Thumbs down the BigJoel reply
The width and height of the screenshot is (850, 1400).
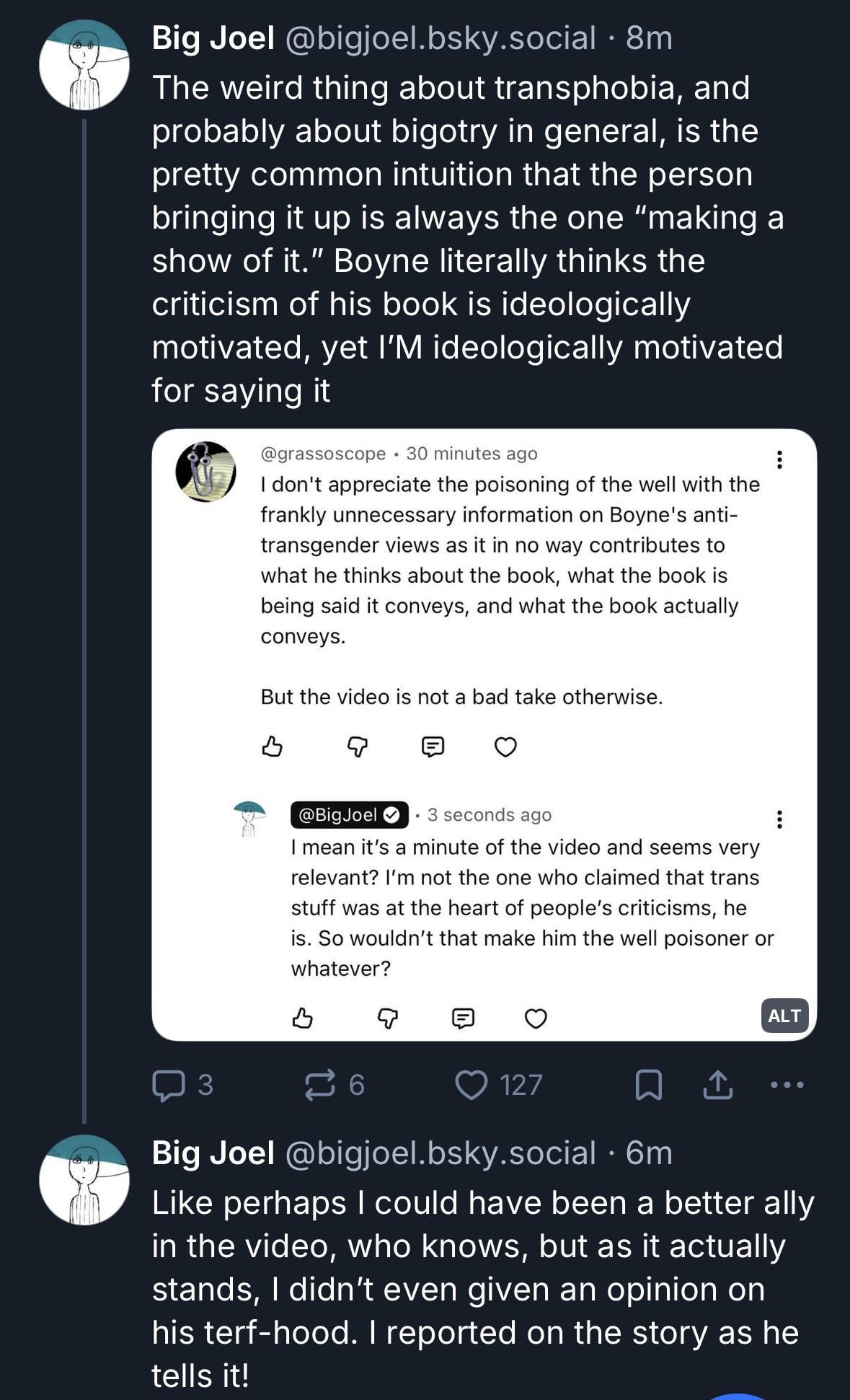388,1018
